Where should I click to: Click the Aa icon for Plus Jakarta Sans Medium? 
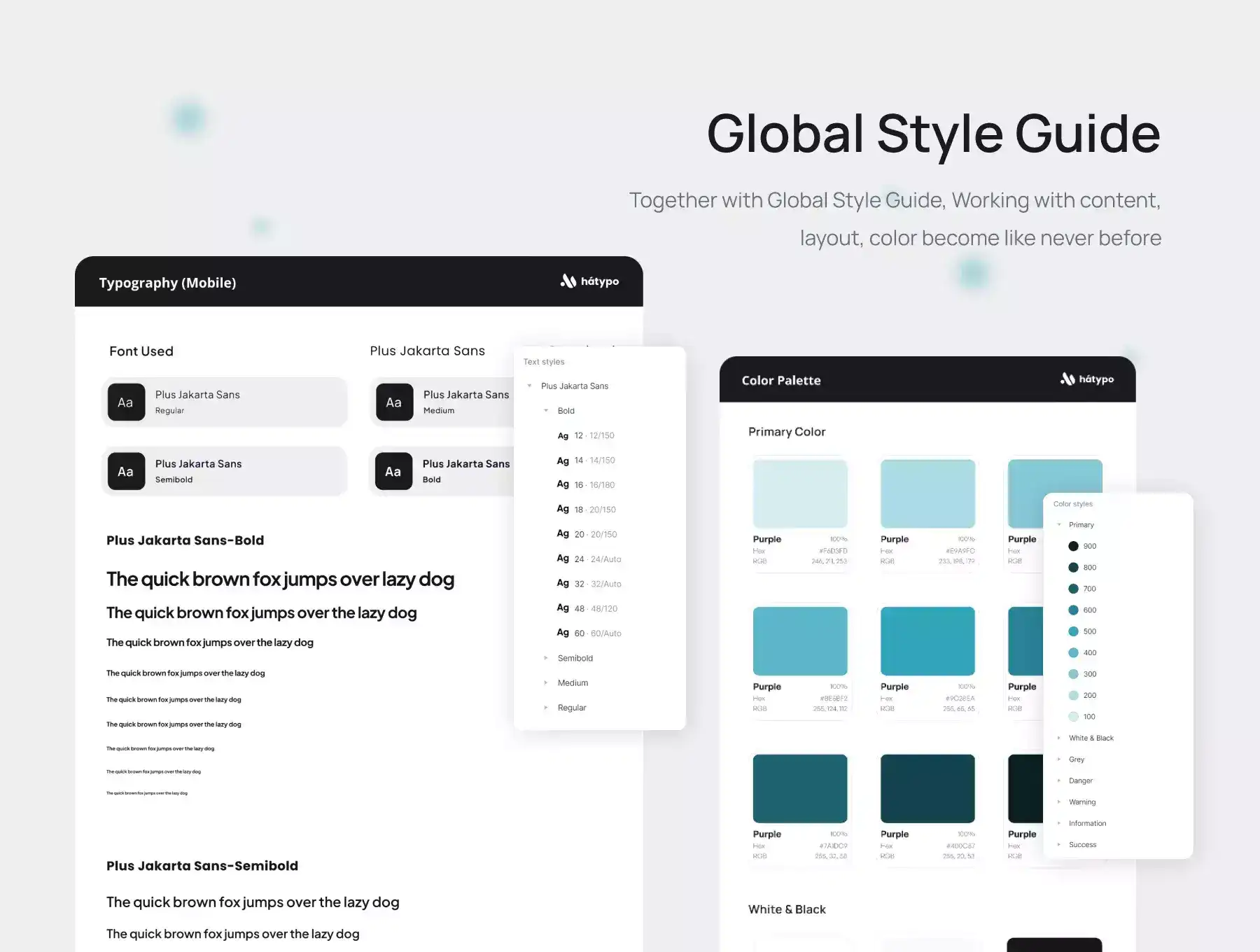[394, 402]
